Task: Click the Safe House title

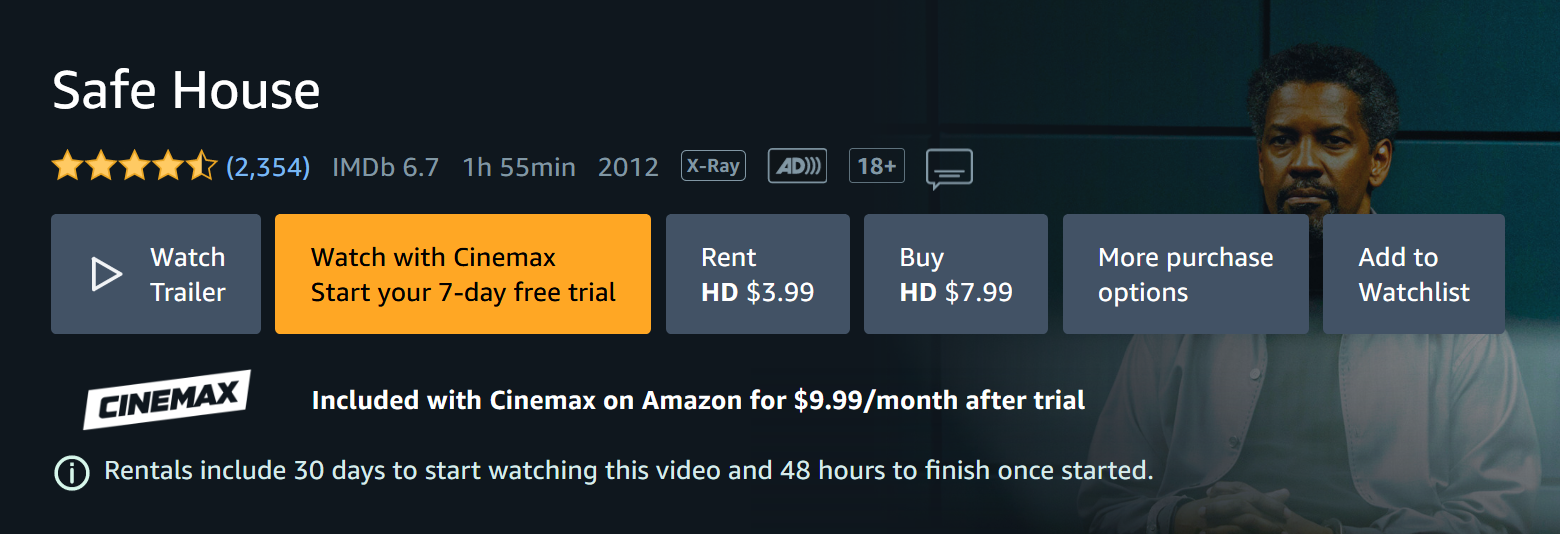Action: click(x=186, y=90)
